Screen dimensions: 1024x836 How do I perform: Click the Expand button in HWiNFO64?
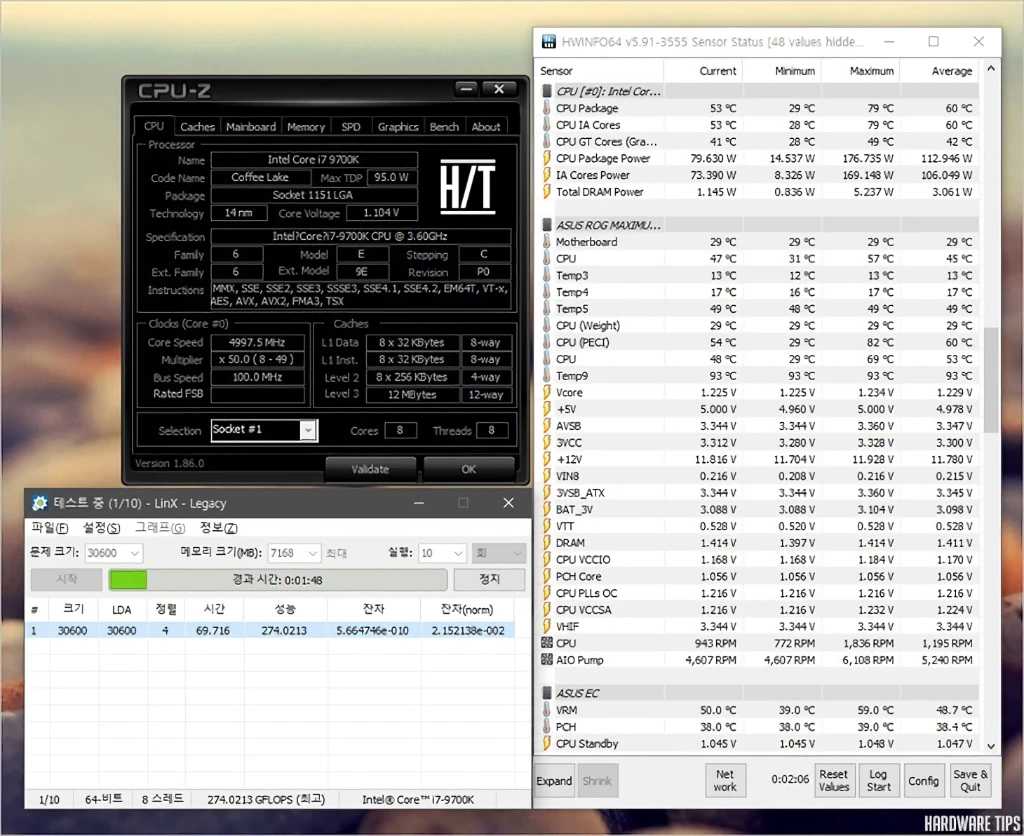[554, 780]
